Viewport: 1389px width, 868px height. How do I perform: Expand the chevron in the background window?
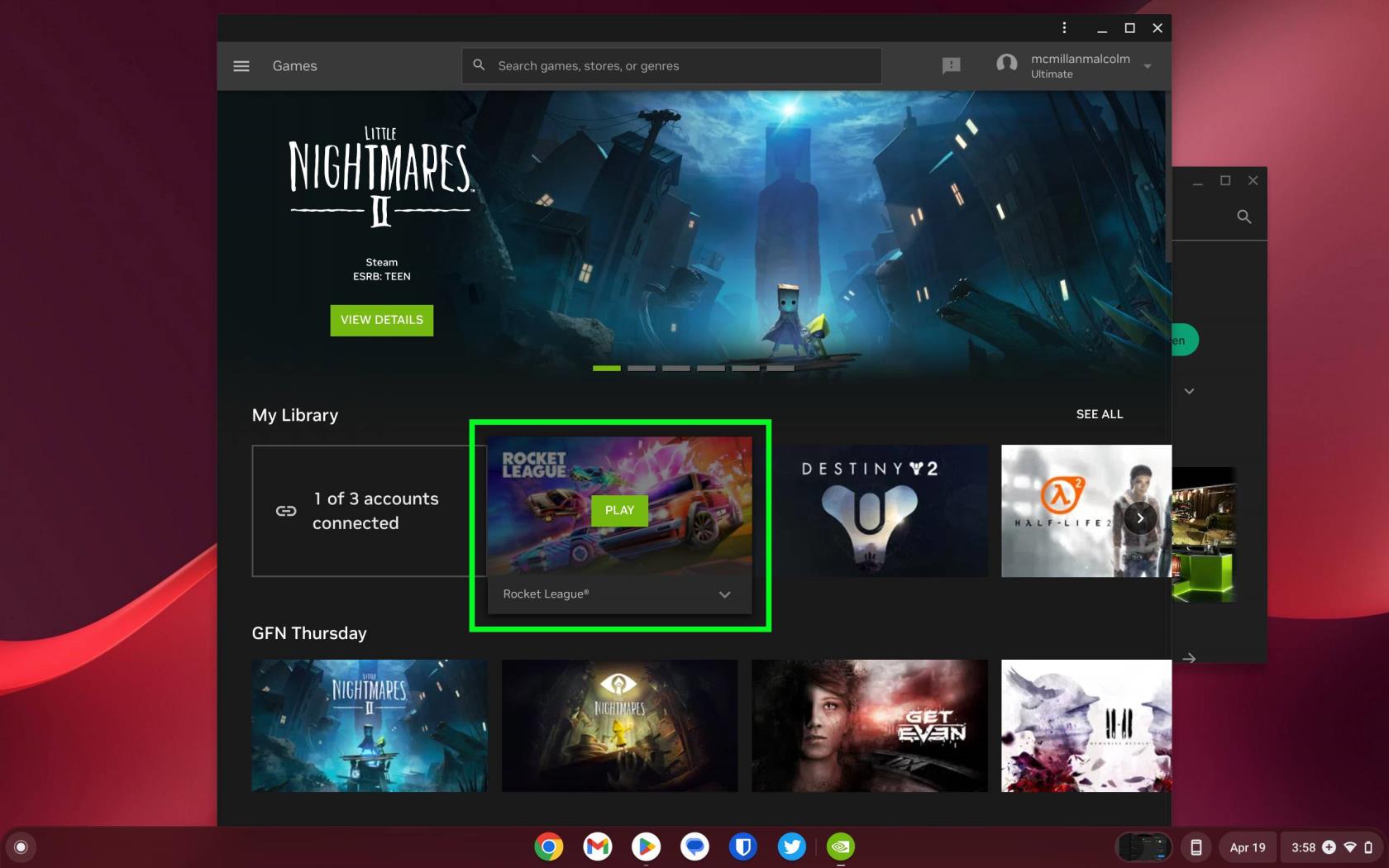click(x=1189, y=391)
